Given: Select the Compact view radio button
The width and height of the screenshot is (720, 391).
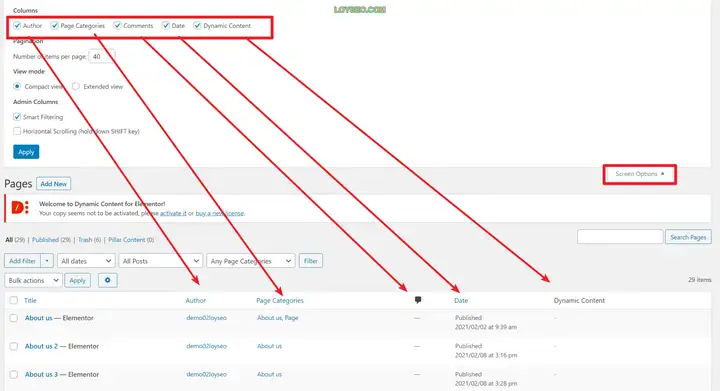Looking at the screenshot, I should 17,86.
